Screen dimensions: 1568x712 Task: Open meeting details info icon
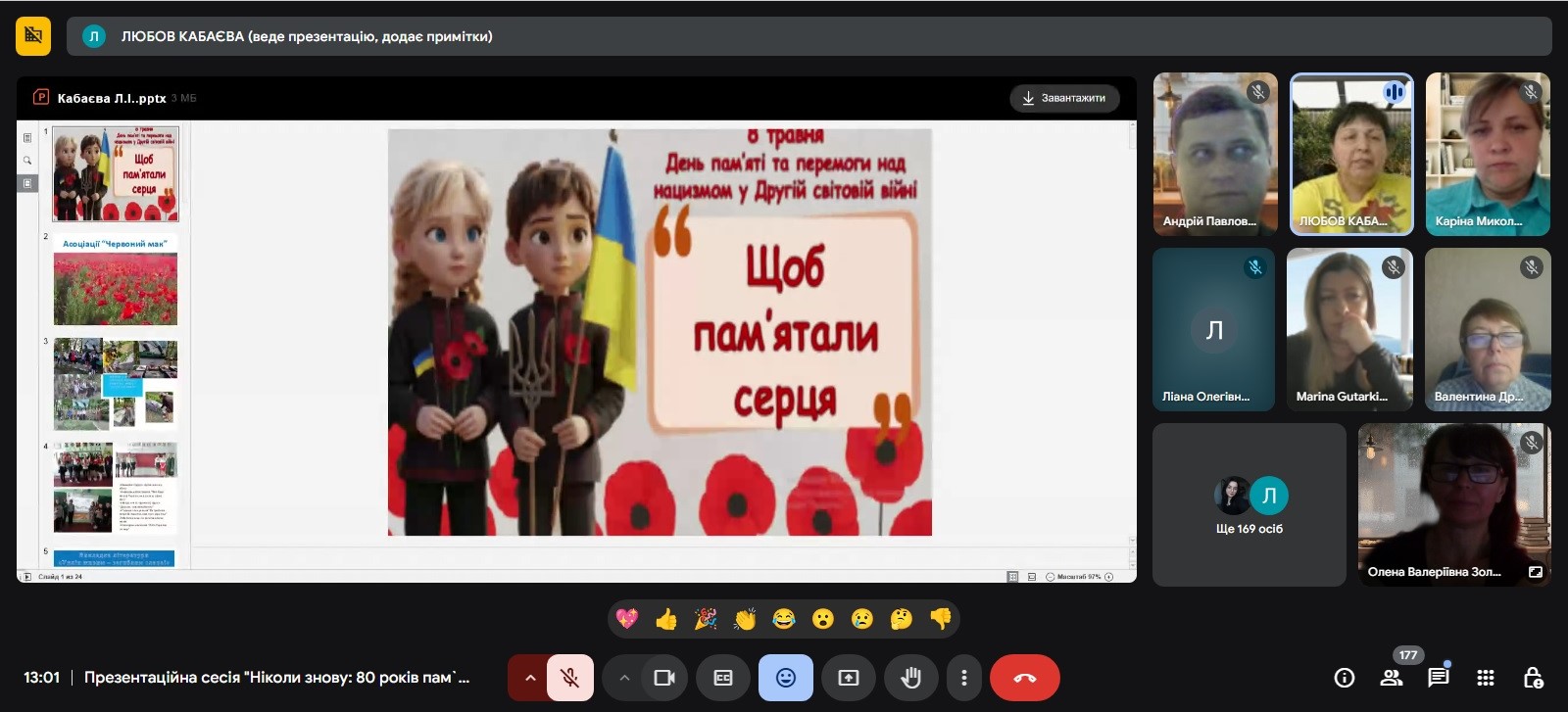pos(1345,678)
